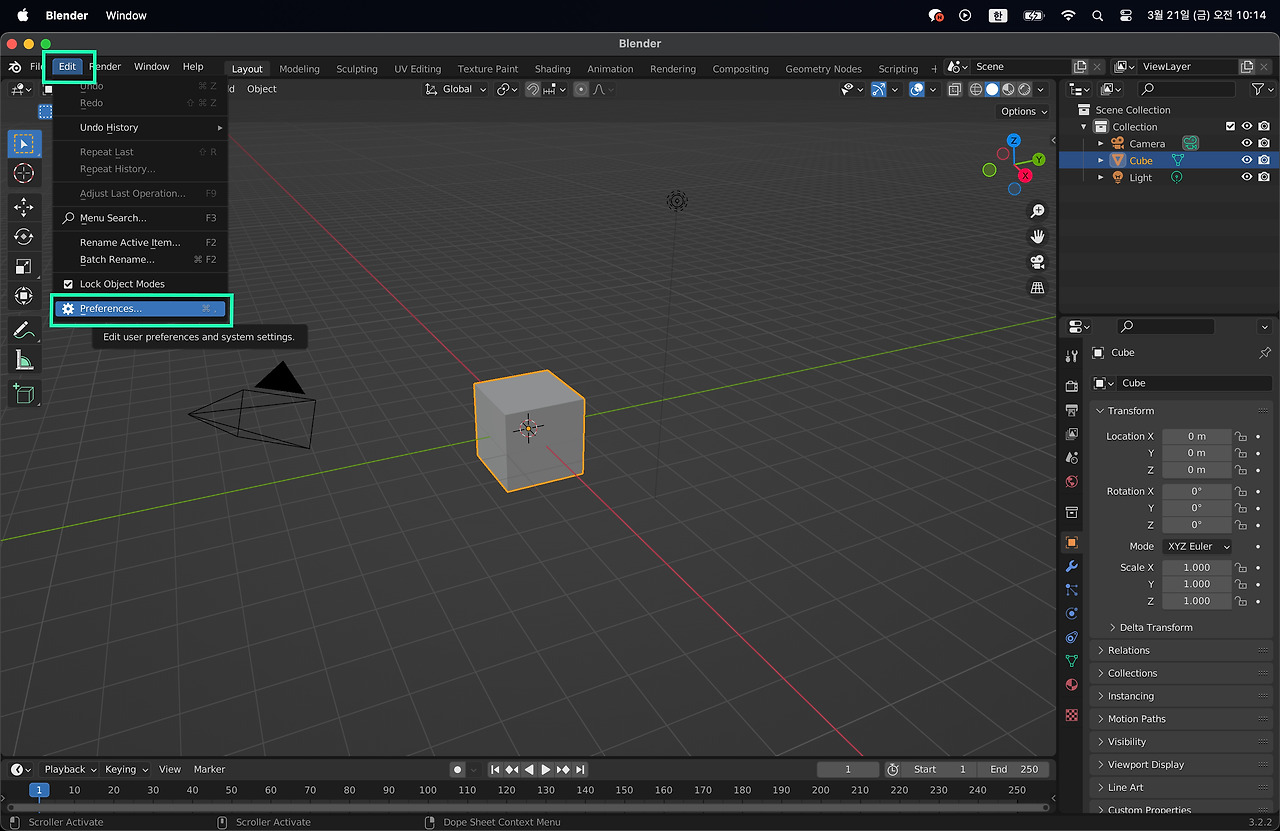Toggle proportional editing in the header
The height and width of the screenshot is (831, 1280).
580,89
